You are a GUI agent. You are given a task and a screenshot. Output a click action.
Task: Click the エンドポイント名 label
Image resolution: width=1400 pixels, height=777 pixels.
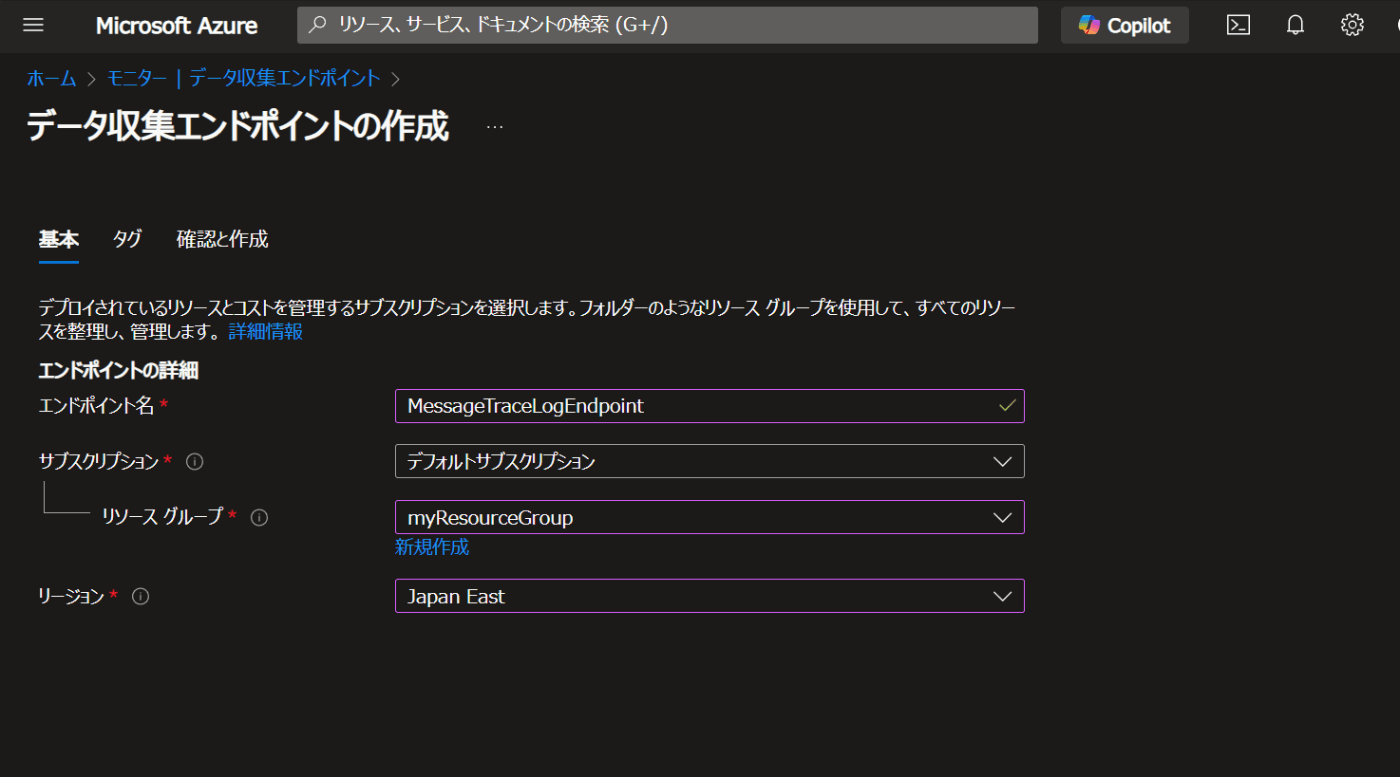pos(96,405)
